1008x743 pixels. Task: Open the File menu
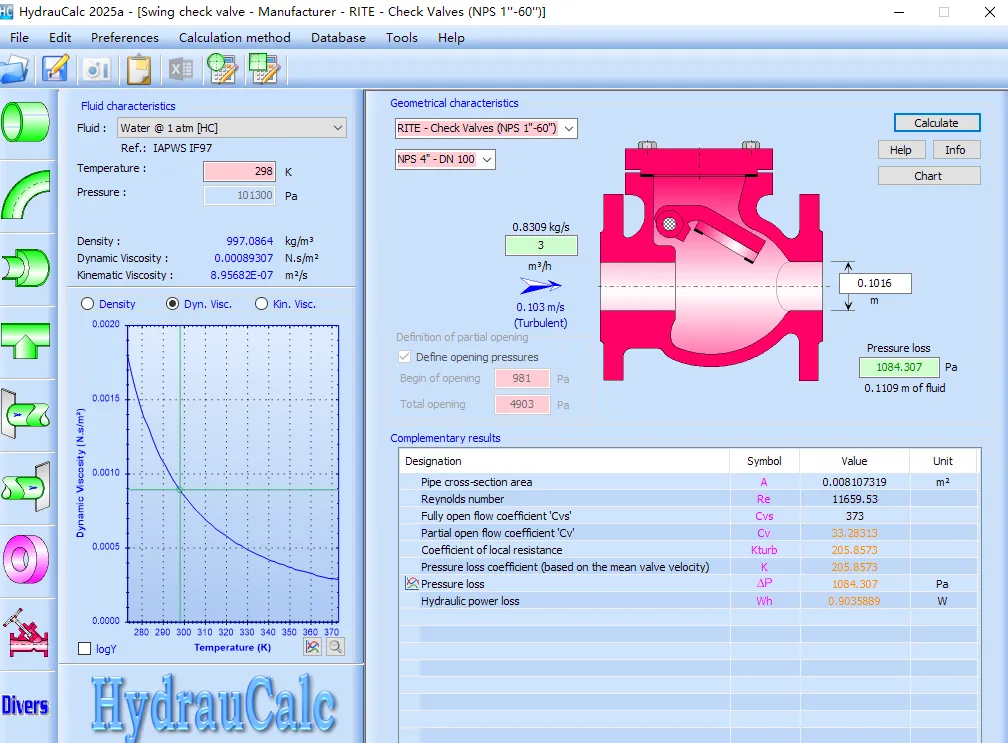[19, 37]
